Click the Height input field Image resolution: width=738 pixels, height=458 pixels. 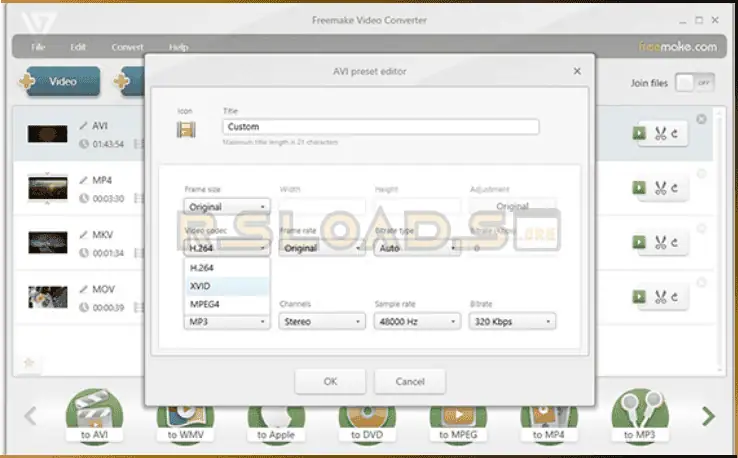[x=417, y=206]
